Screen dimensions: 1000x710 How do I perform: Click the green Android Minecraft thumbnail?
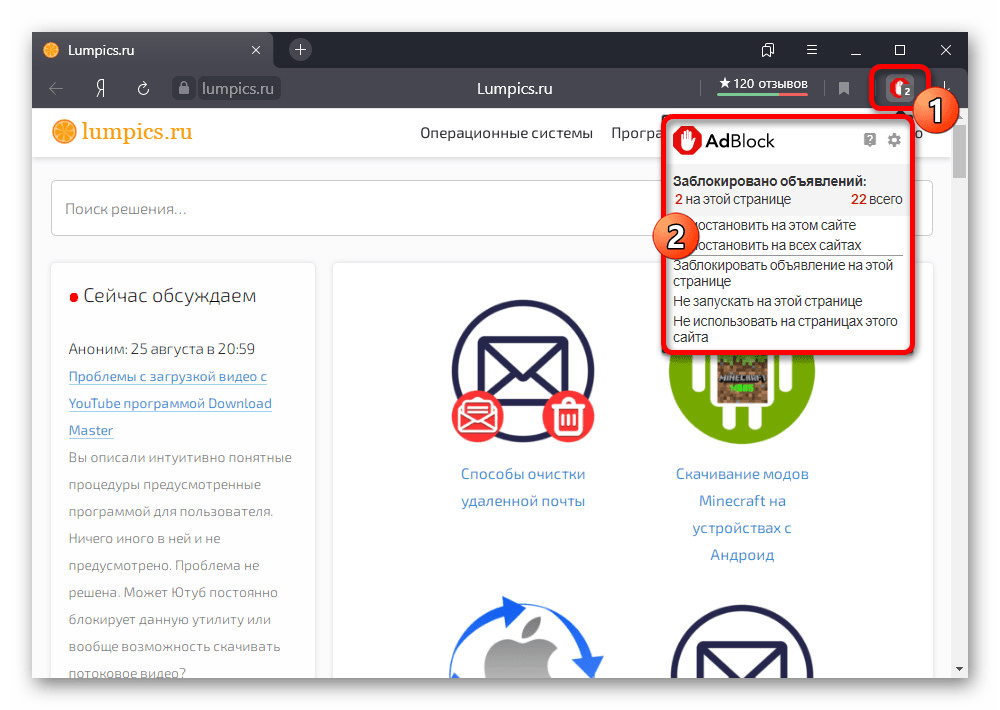[x=742, y=397]
